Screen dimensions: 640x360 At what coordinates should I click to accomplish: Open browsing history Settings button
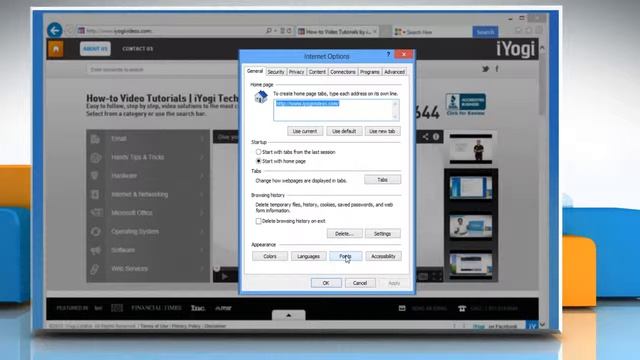pos(382,233)
